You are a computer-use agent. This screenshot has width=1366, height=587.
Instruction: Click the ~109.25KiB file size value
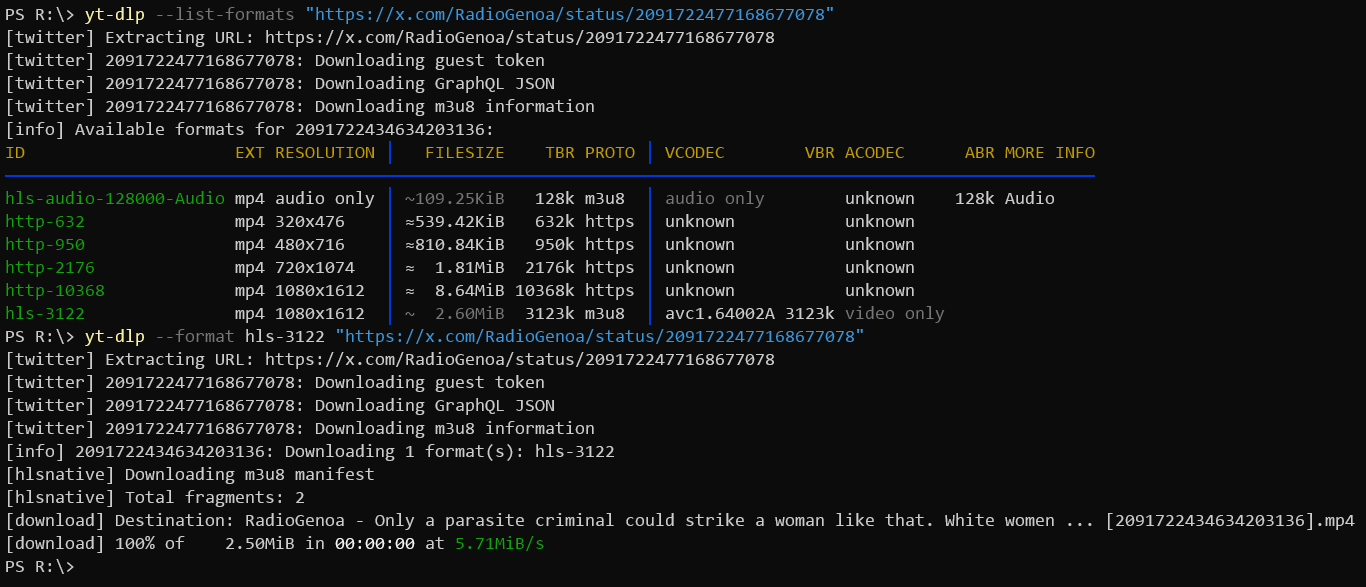click(x=455, y=198)
